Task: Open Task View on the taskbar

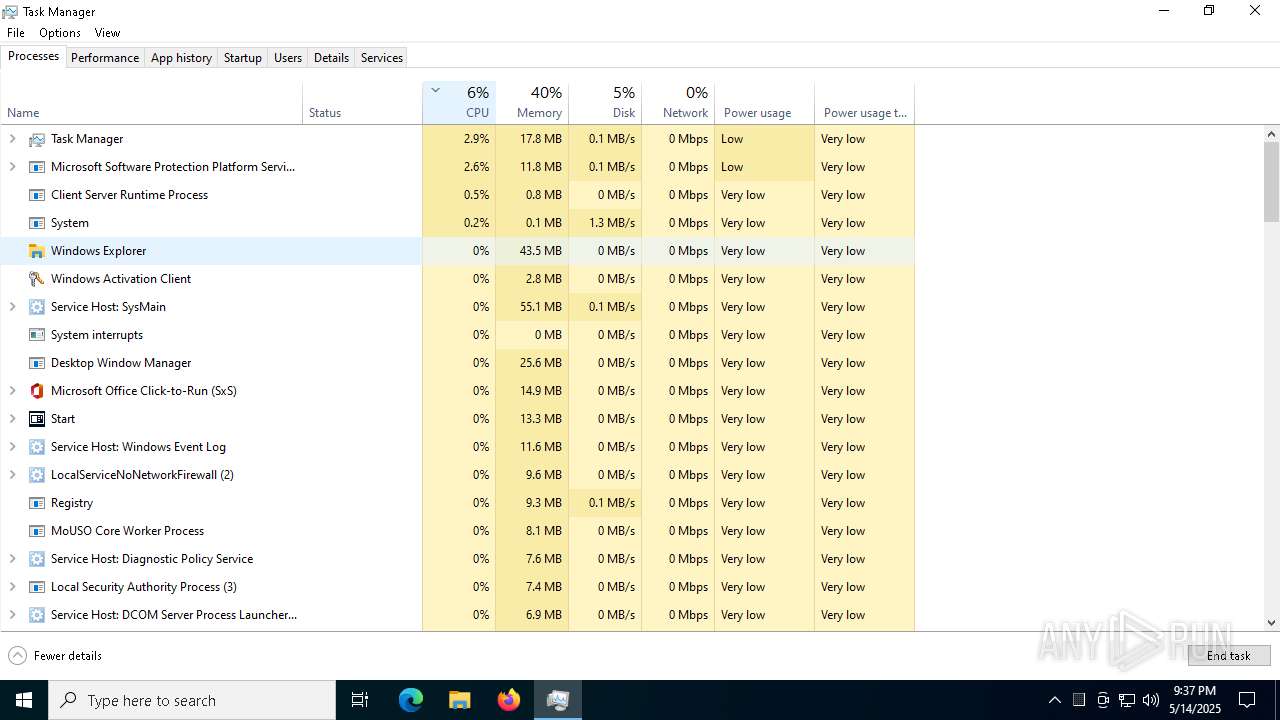Action: click(360, 700)
